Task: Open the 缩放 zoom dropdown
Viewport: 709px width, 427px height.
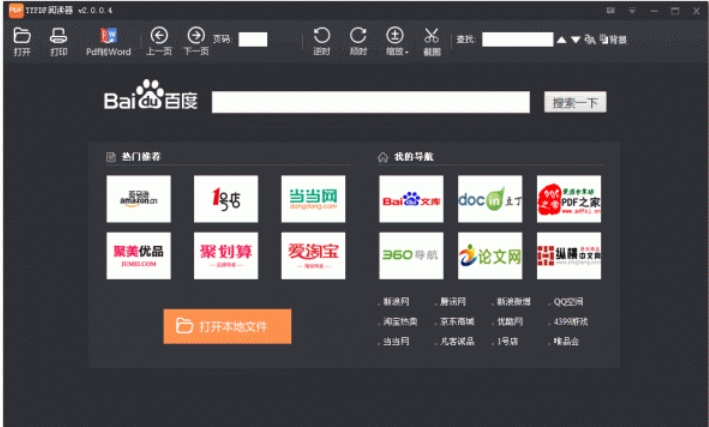Action: [x=396, y=42]
